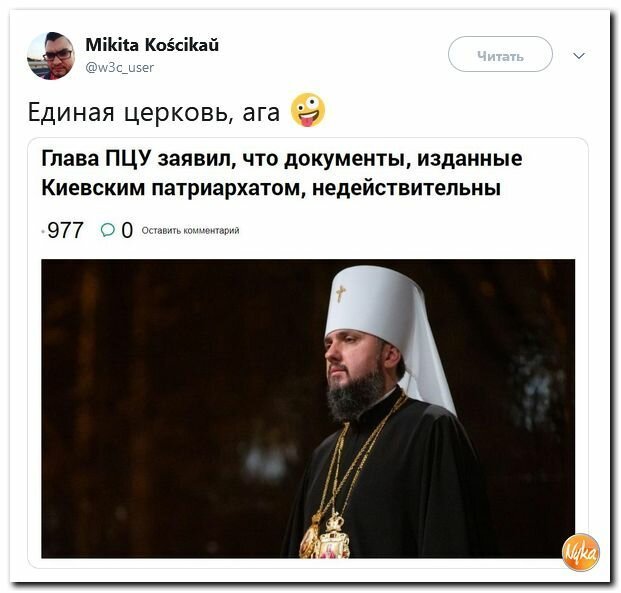The image size is (621, 593).
Task: Click the Mikita Kościkaŭ display name
Action: coord(152,45)
